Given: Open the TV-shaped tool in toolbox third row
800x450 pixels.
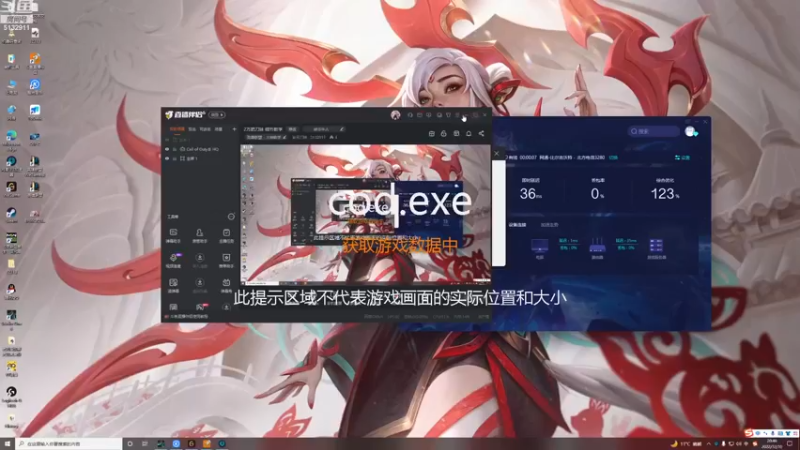Looking at the screenshot, I should click(x=226, y=285).
